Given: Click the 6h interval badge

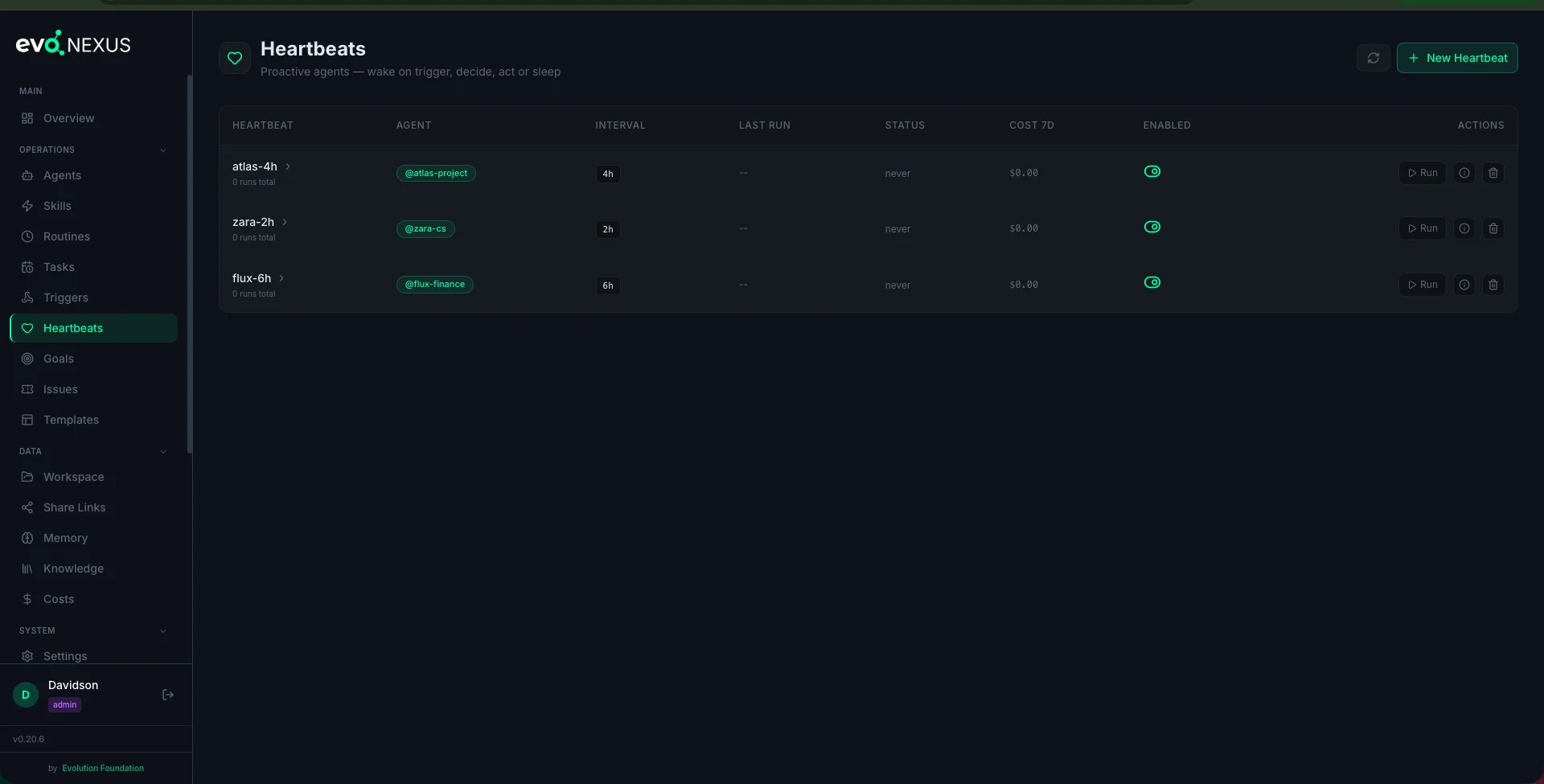Looking at the screenshot, I should 608,285.
